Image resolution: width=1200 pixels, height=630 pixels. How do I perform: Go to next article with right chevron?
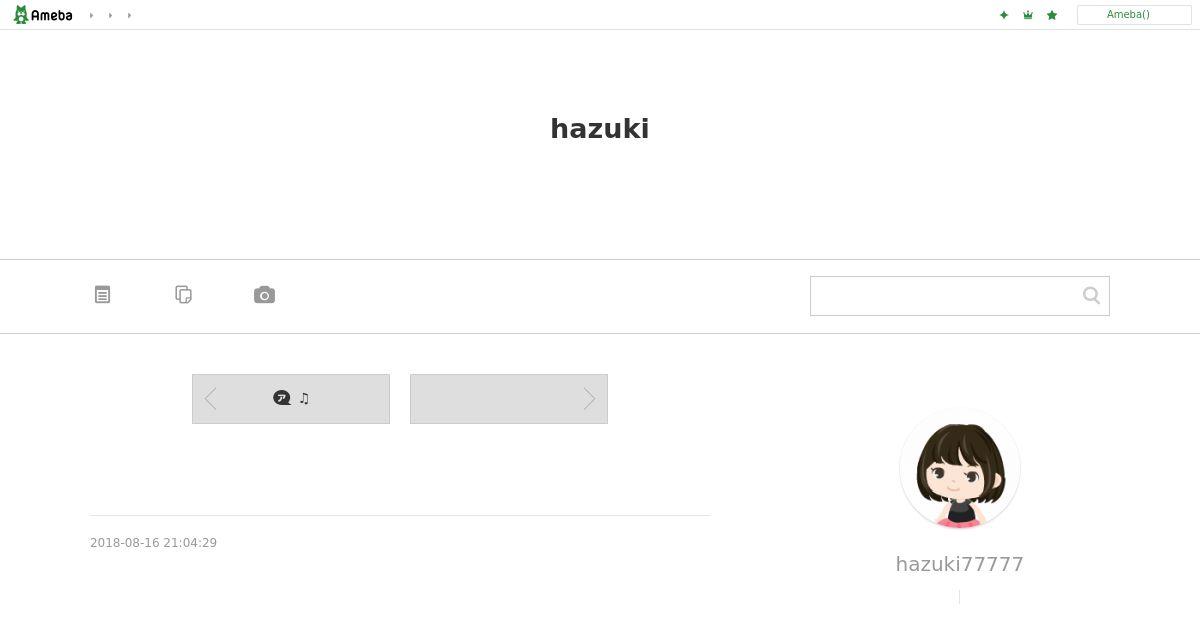click(589, 399)
